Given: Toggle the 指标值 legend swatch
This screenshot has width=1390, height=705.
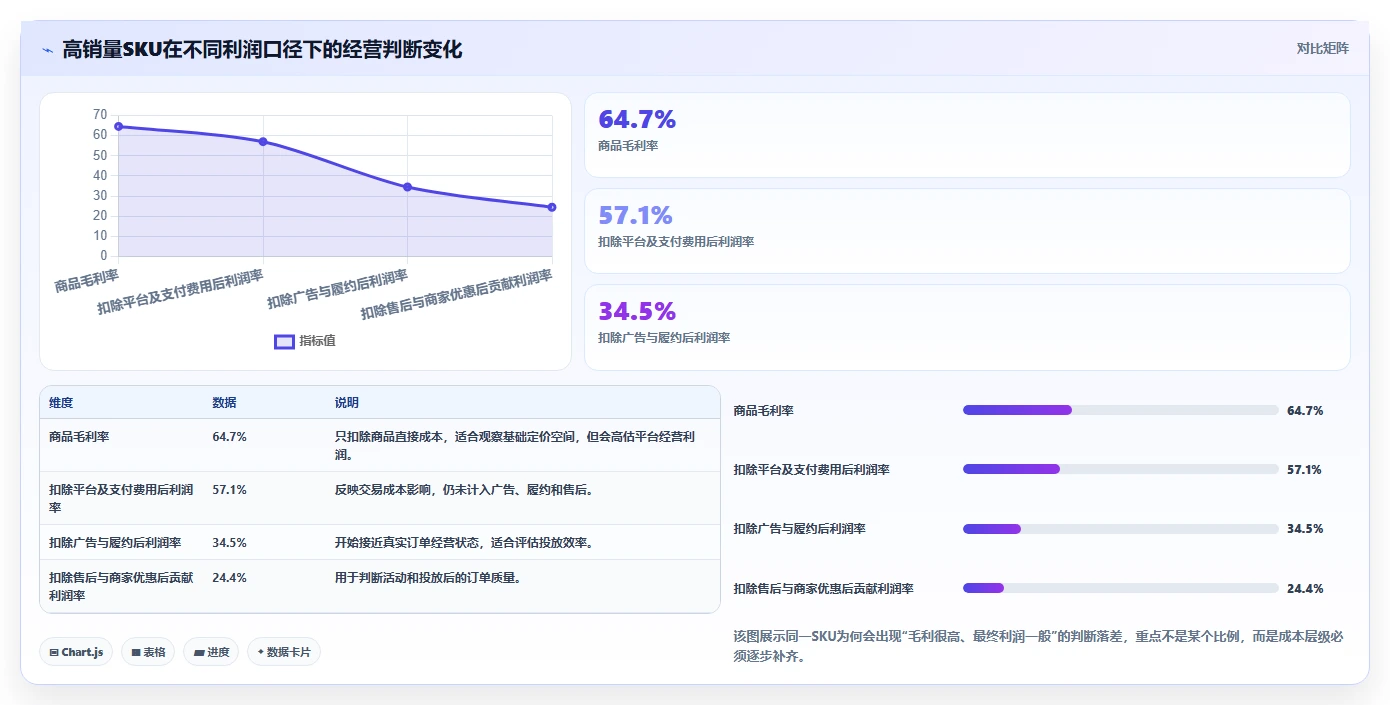Looking at the screenshot, I should [x=284, y=341].
